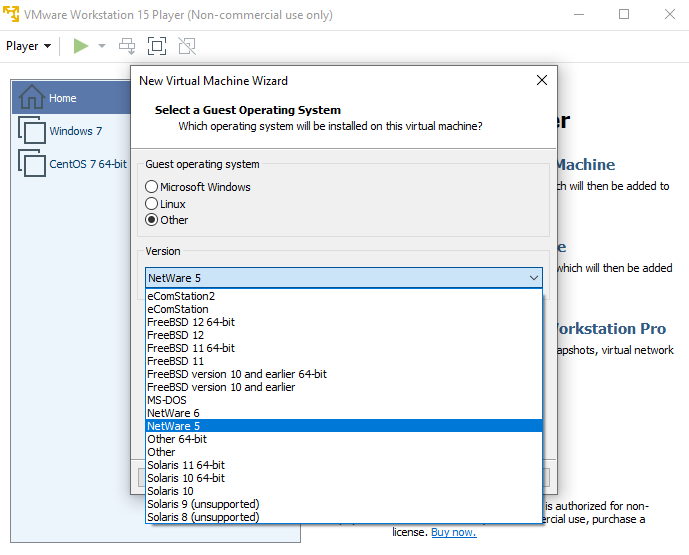Pick Solaris 10 64-bit from the list

(344, 478)
